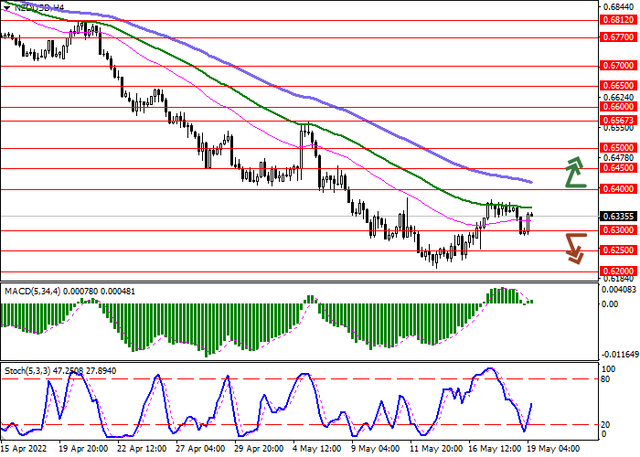The width and height of the screenshot is (640, 457).
Task: Select the 0.6812 resistance level label
Action: tap(619, 19)
